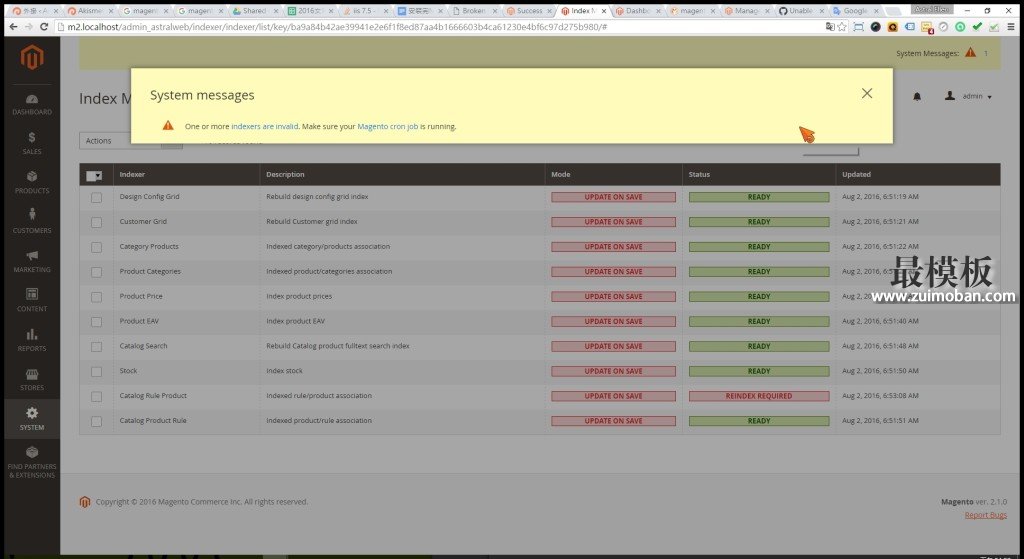1024x559 pixels.
Task: Open the Sales sidebar menu
Action: point(31,144)
